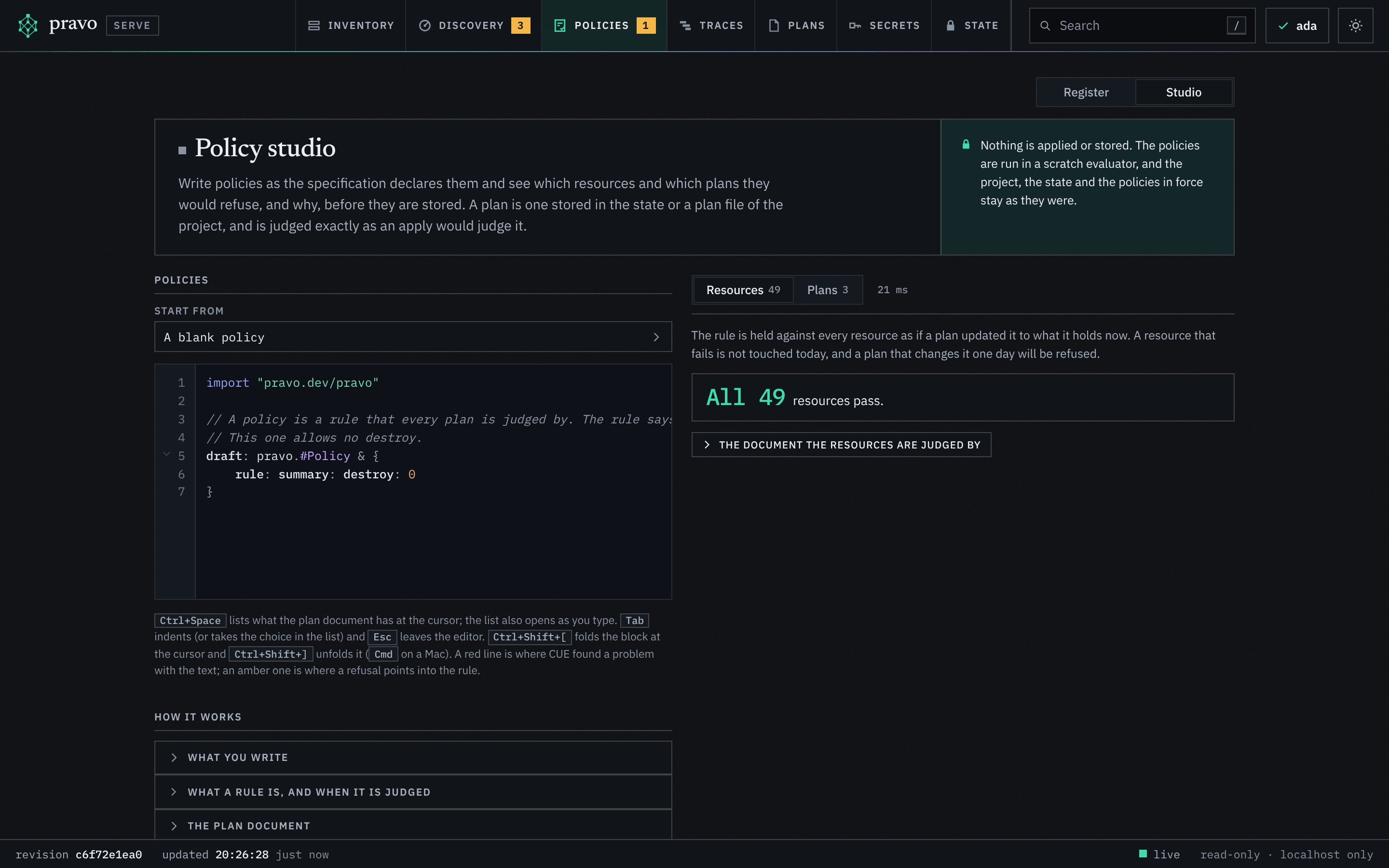1389x868 pixels.
Task: Open the Inventory nav item
Action: coord(351,25)
